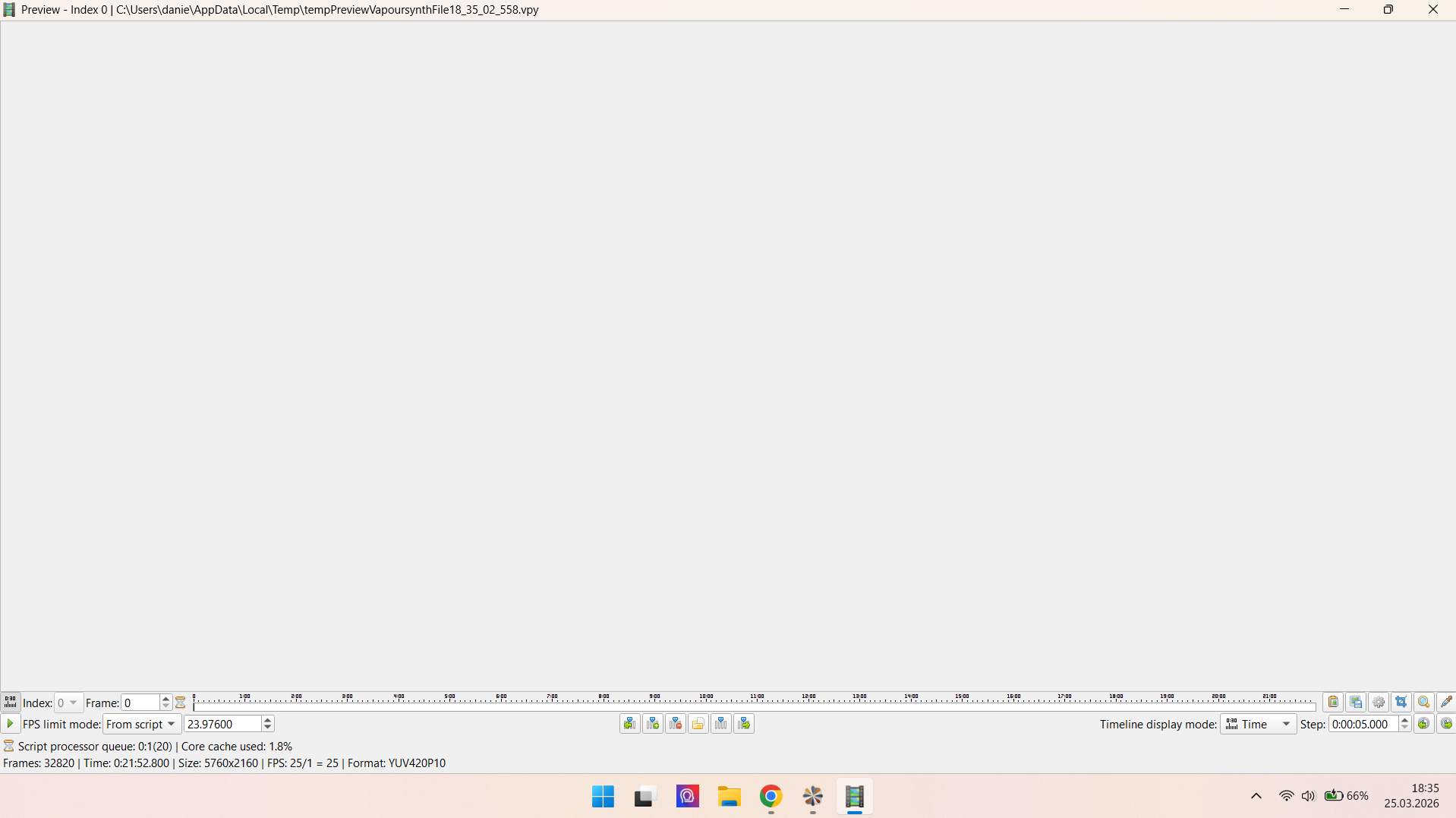
Task: Jump to the previous bookmark
Action: (629, 723)
